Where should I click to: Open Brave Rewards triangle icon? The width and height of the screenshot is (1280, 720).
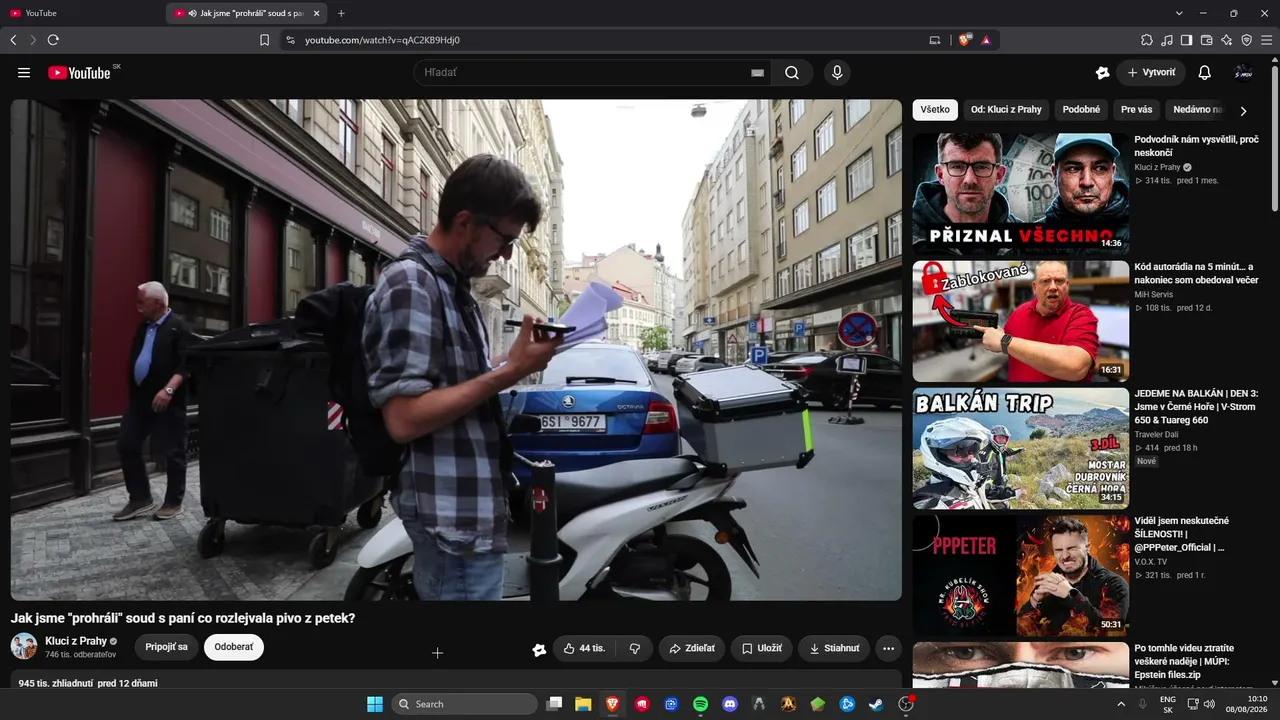click(986, 40)
